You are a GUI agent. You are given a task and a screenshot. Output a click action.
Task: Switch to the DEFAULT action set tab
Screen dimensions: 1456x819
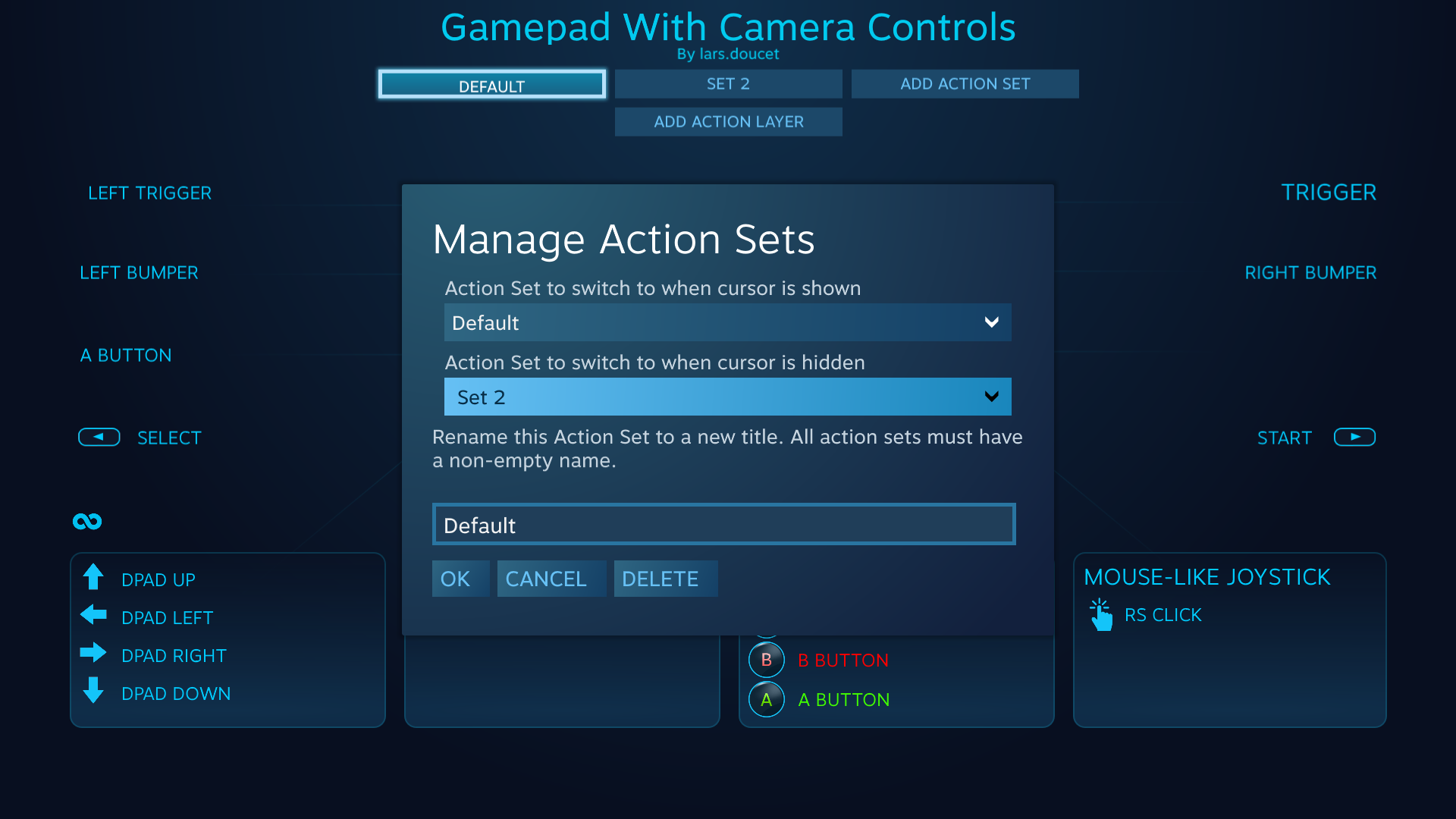coord(490,85)
